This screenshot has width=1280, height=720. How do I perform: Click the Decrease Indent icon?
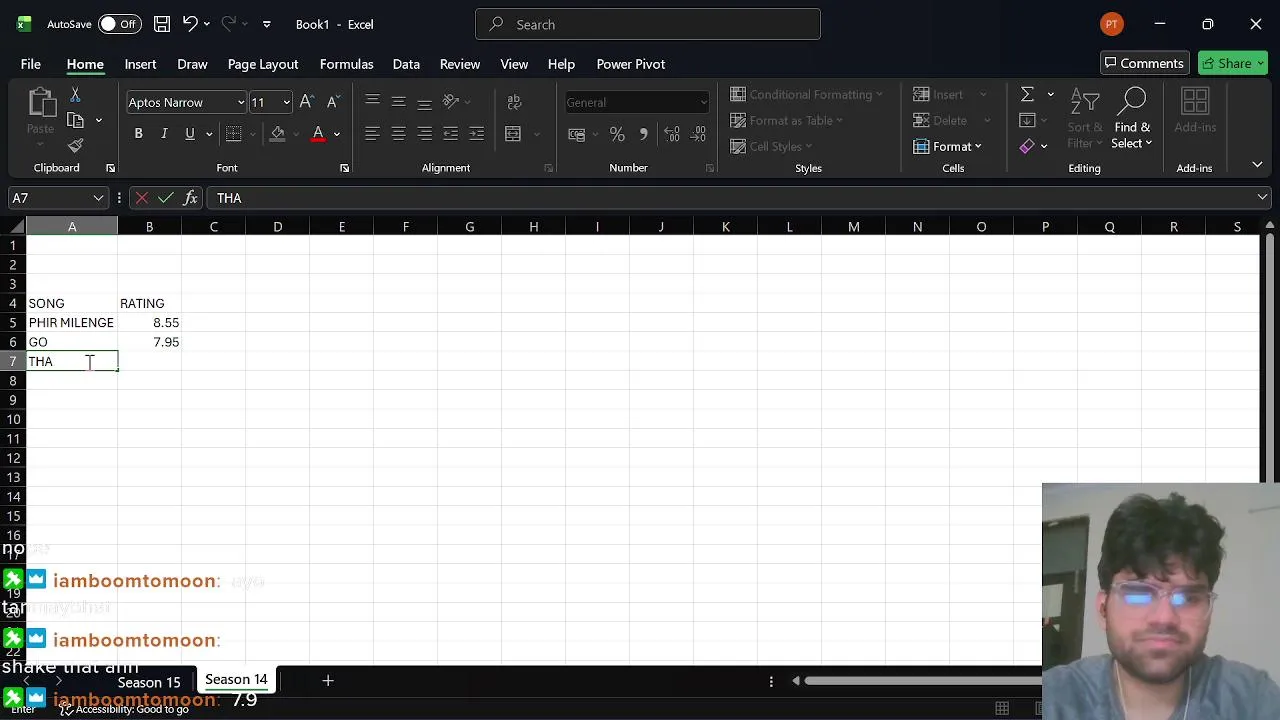coord(450,134)
